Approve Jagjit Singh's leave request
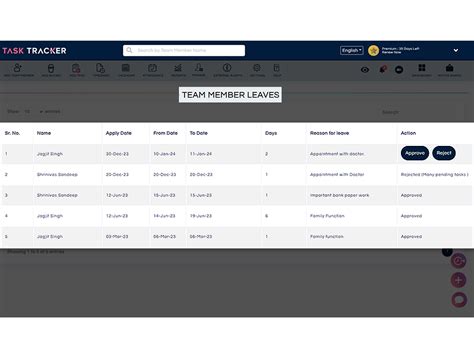The height and width of the screenshot is (362, 474). (x=415, y=153)
